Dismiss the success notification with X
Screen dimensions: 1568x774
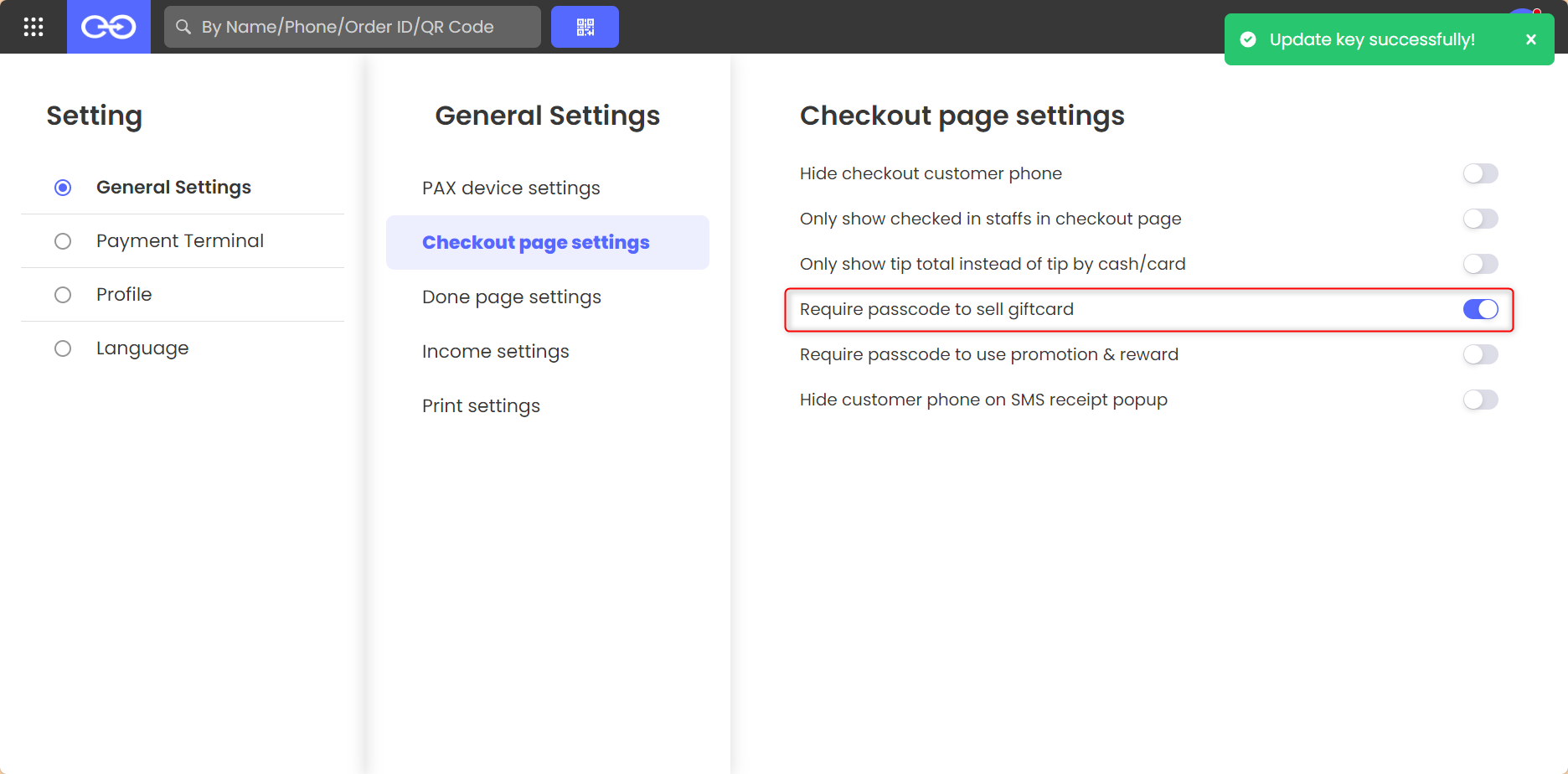click(1531, 39)
